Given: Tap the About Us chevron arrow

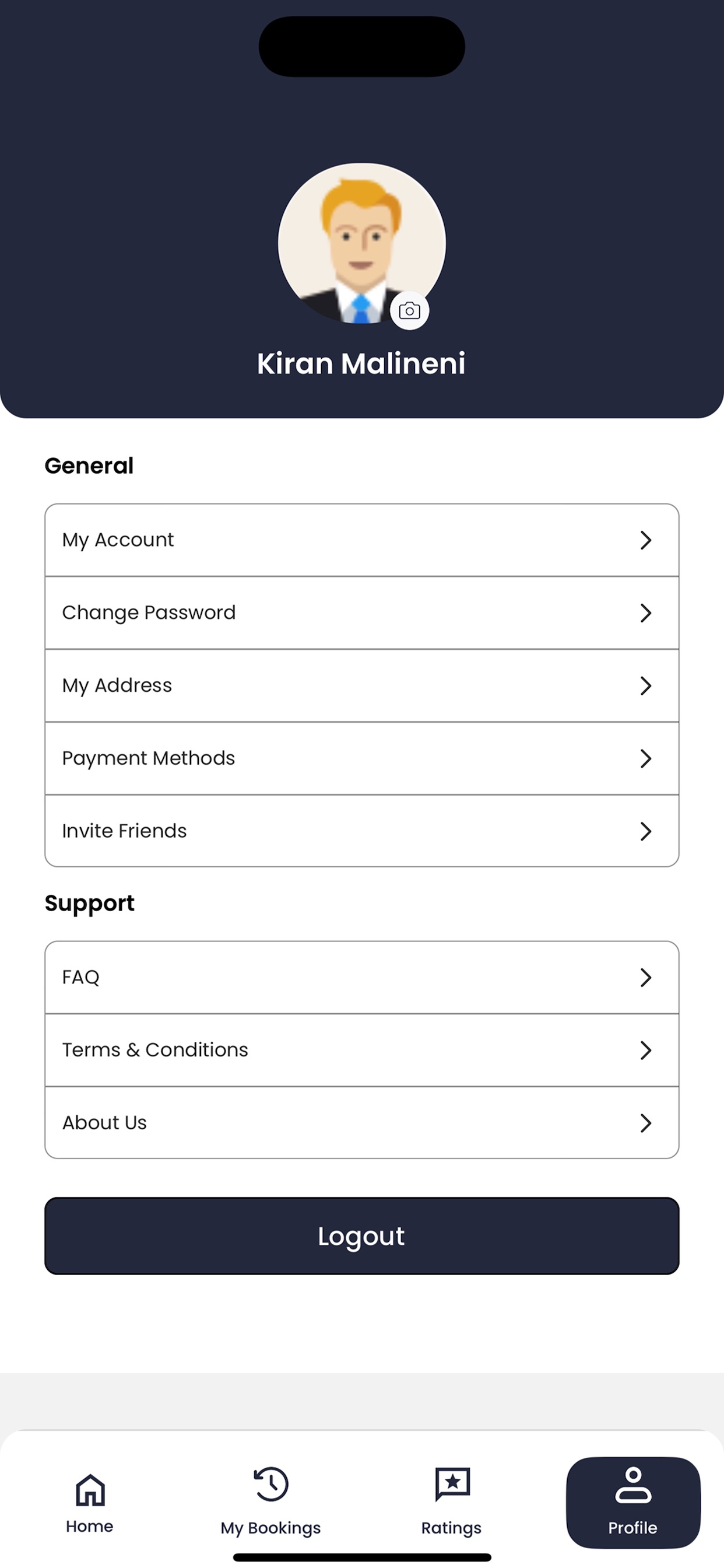Looking at the screenshot, I should click(645, 1123).
